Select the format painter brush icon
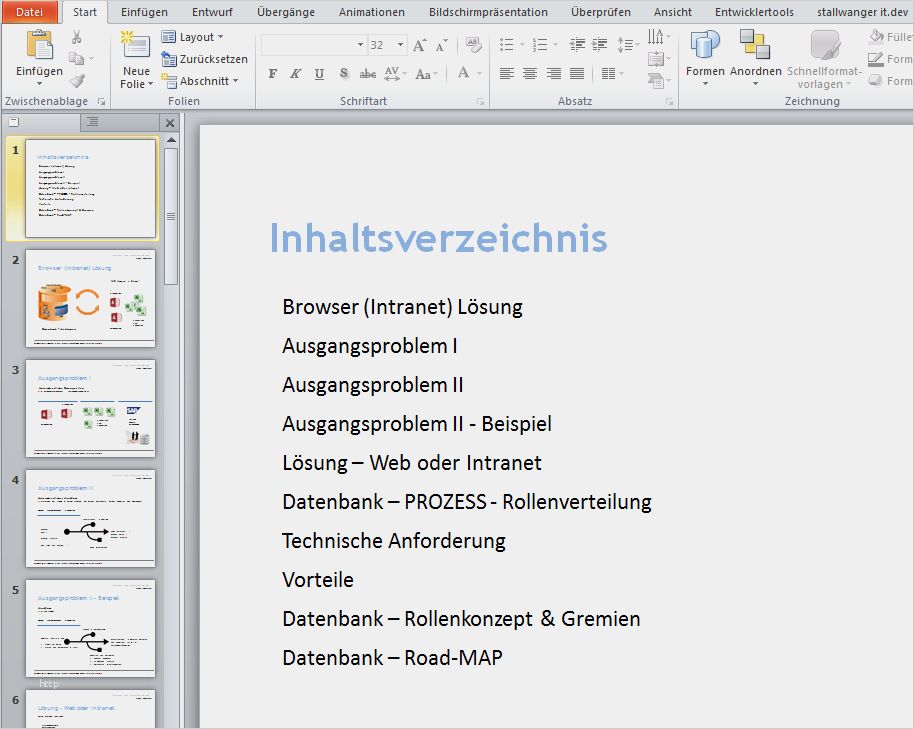Screen dimensions: 914x729 tap(77, 81)
